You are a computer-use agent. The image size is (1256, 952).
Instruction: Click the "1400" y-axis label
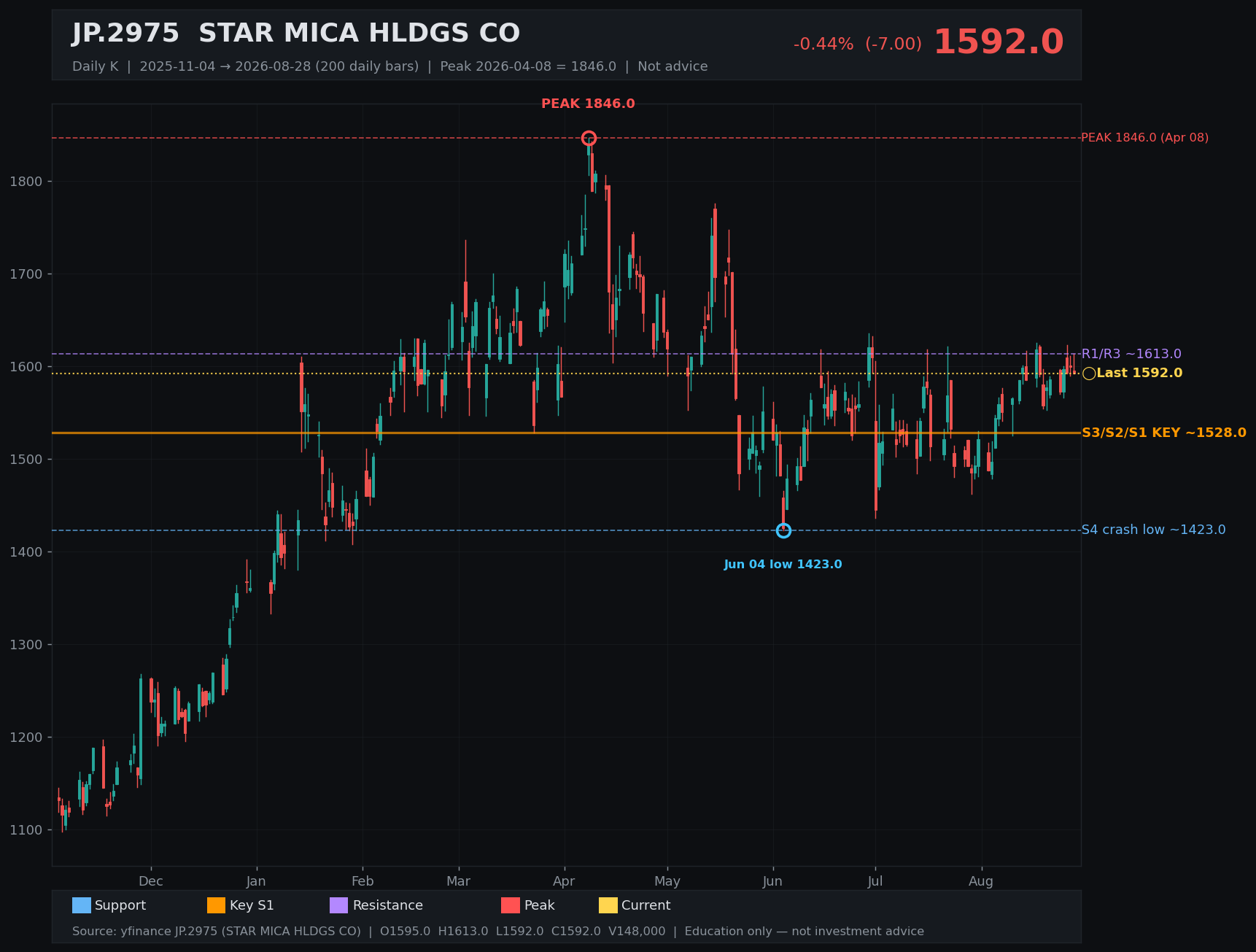coord(26,552)
